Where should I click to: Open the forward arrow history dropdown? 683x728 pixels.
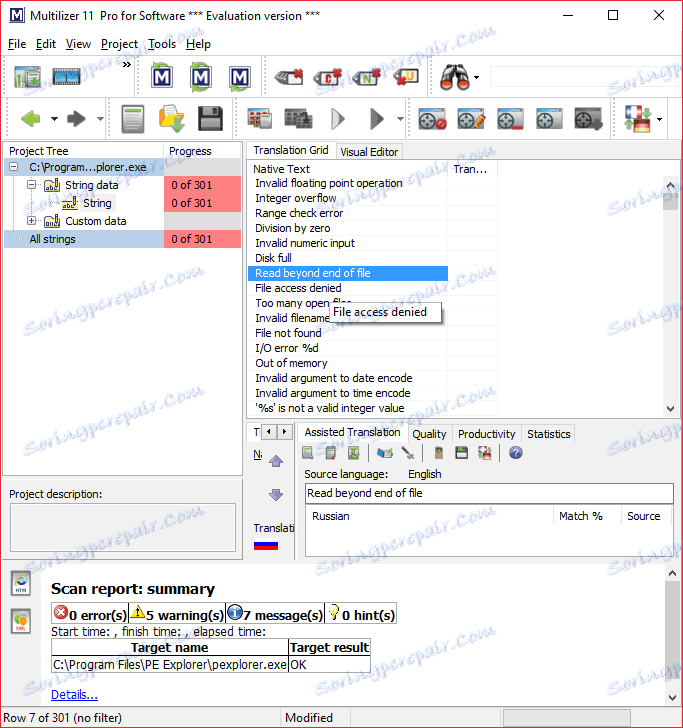pyautogui.click(x=100, y=119)
